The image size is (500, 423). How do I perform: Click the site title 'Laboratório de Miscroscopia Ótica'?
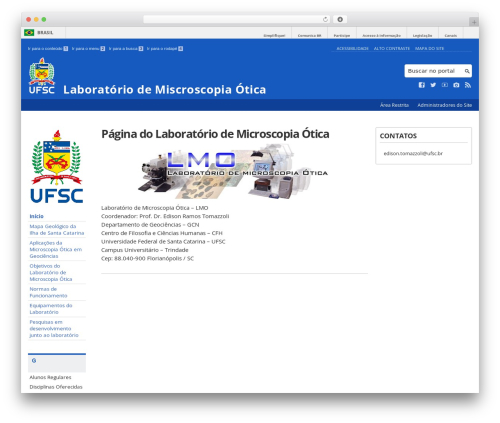pos(165,89)
